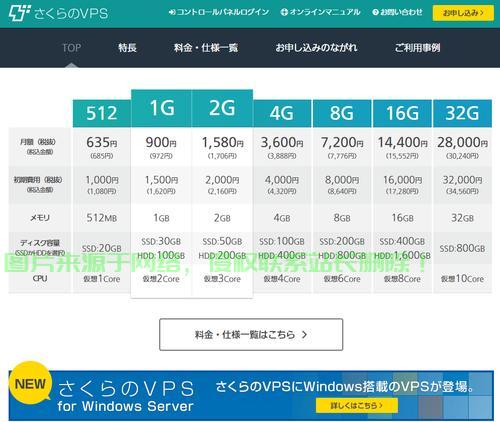Click the 14,400円 monthly price
Image resolution: width=500 pixels, height=422 pixels.
click(x=402, y=143)
